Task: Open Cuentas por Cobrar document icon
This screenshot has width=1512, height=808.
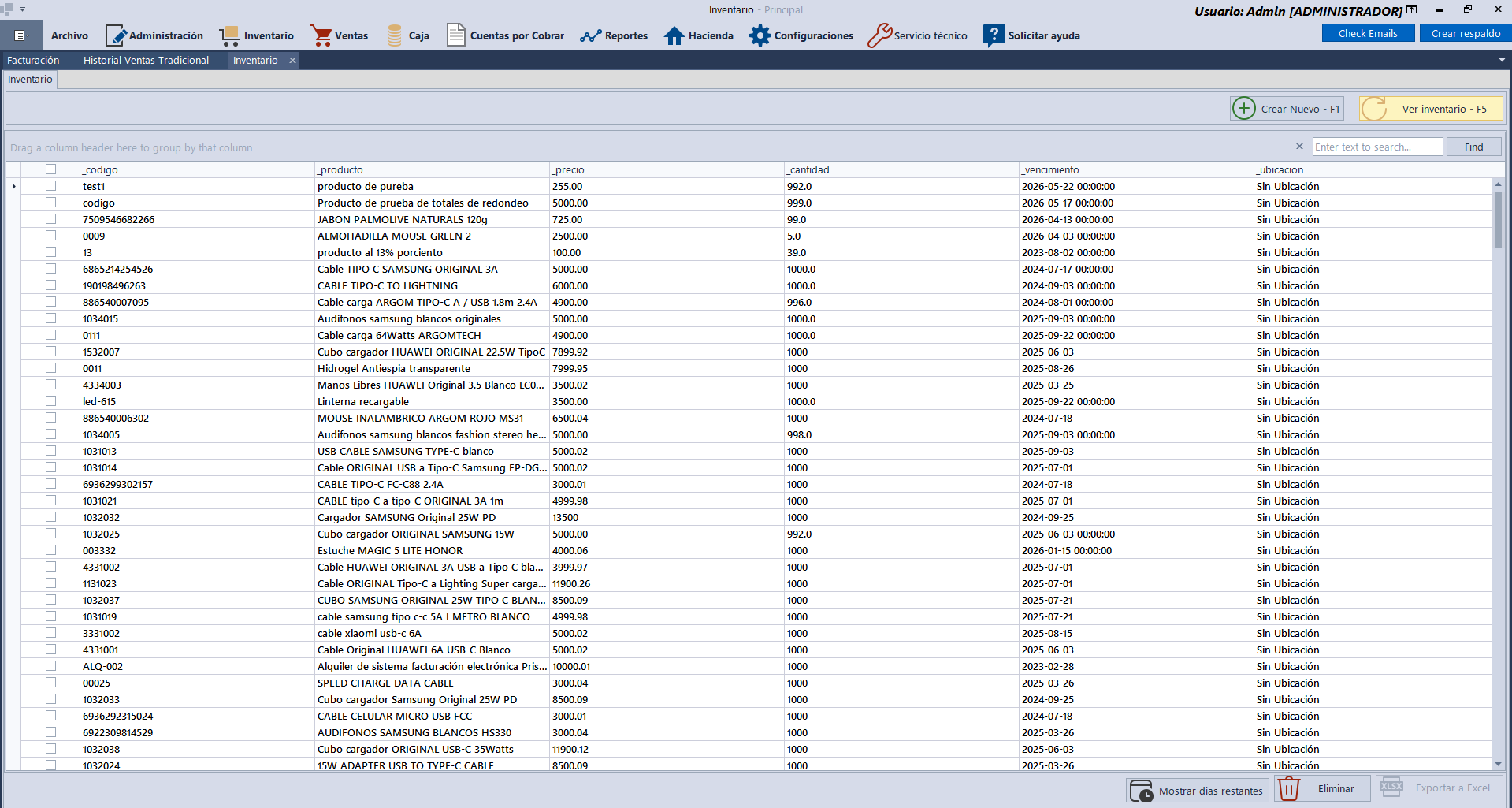Action: (x=455, y=35)
